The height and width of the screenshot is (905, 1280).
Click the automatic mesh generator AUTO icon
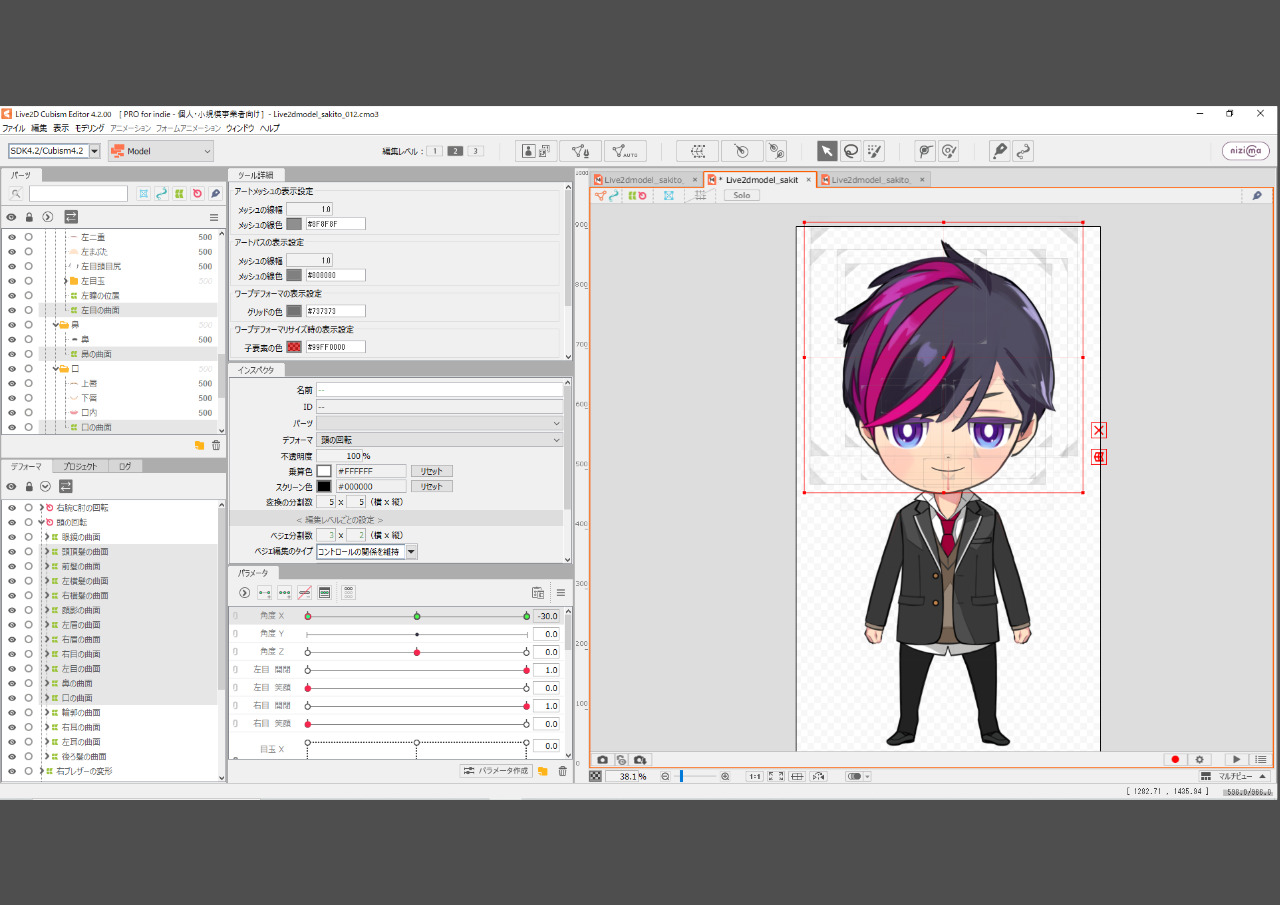pyautogui.click(x=625, y=151)
